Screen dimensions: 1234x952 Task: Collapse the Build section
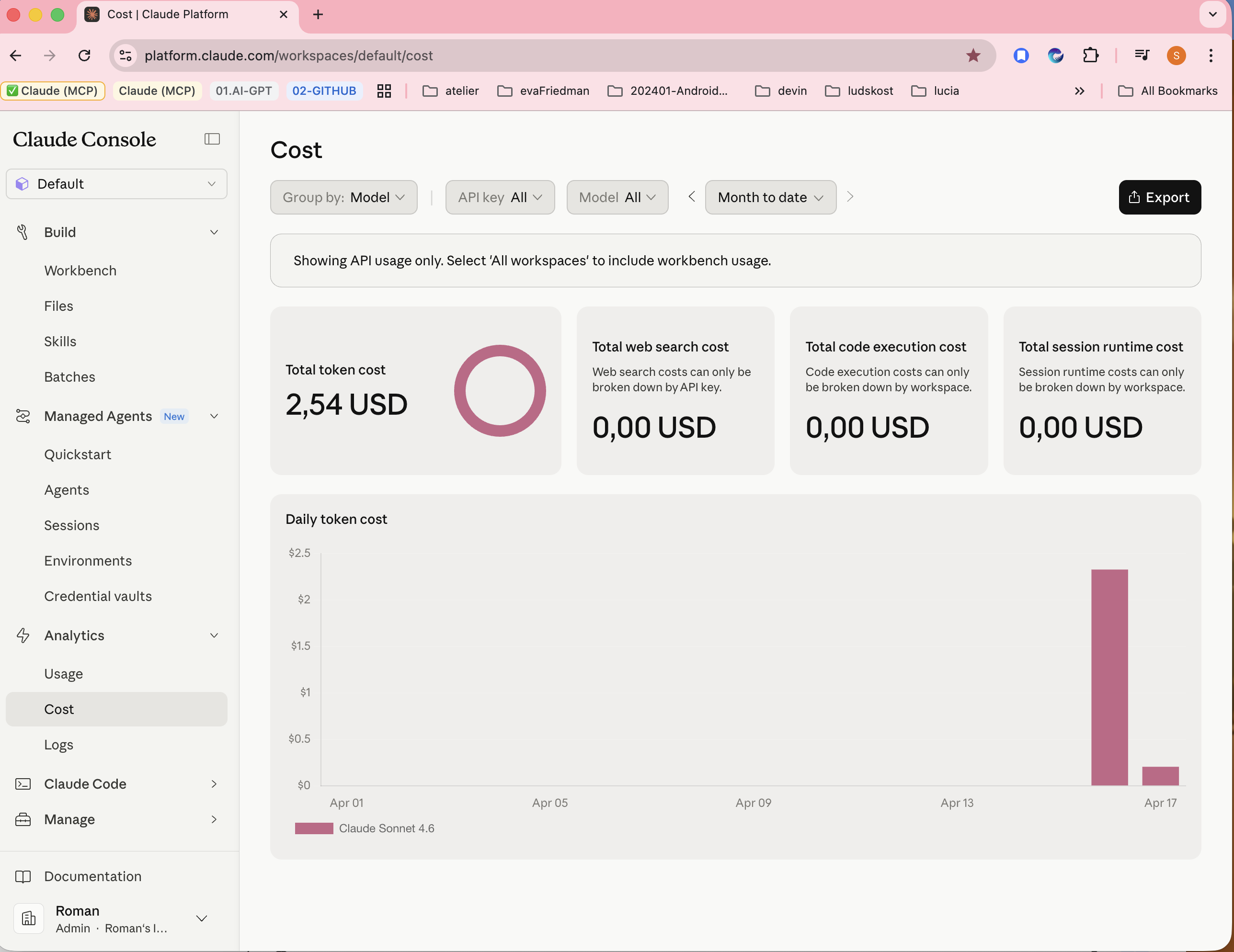tap(214, 232)
